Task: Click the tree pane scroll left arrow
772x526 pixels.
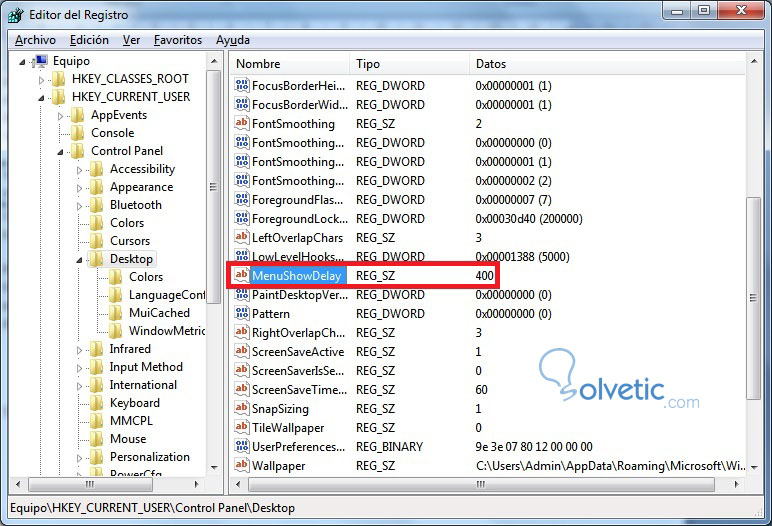Action: pos(18,484)
